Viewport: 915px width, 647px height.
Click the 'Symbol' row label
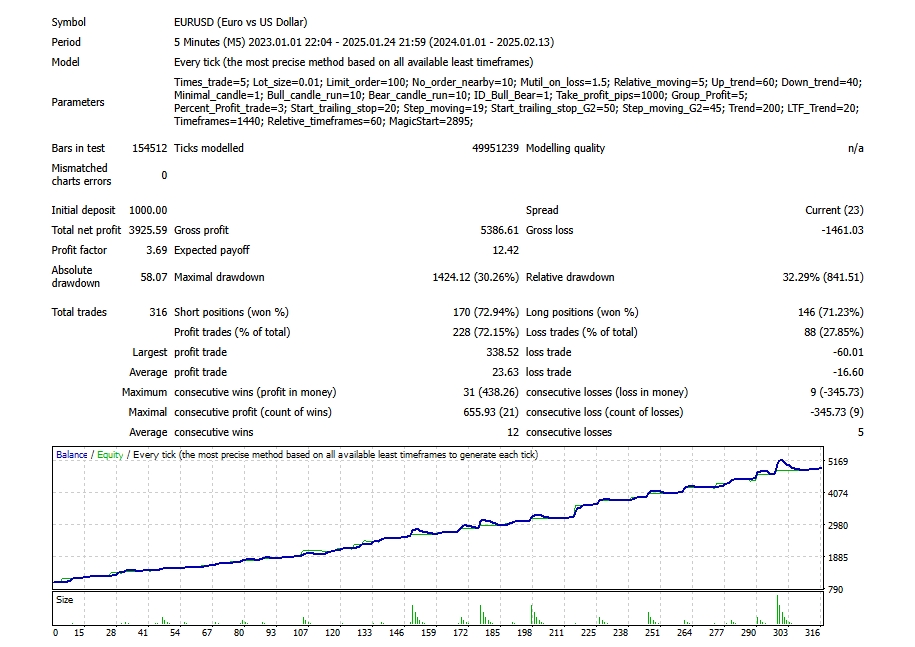tap(68, 22)
